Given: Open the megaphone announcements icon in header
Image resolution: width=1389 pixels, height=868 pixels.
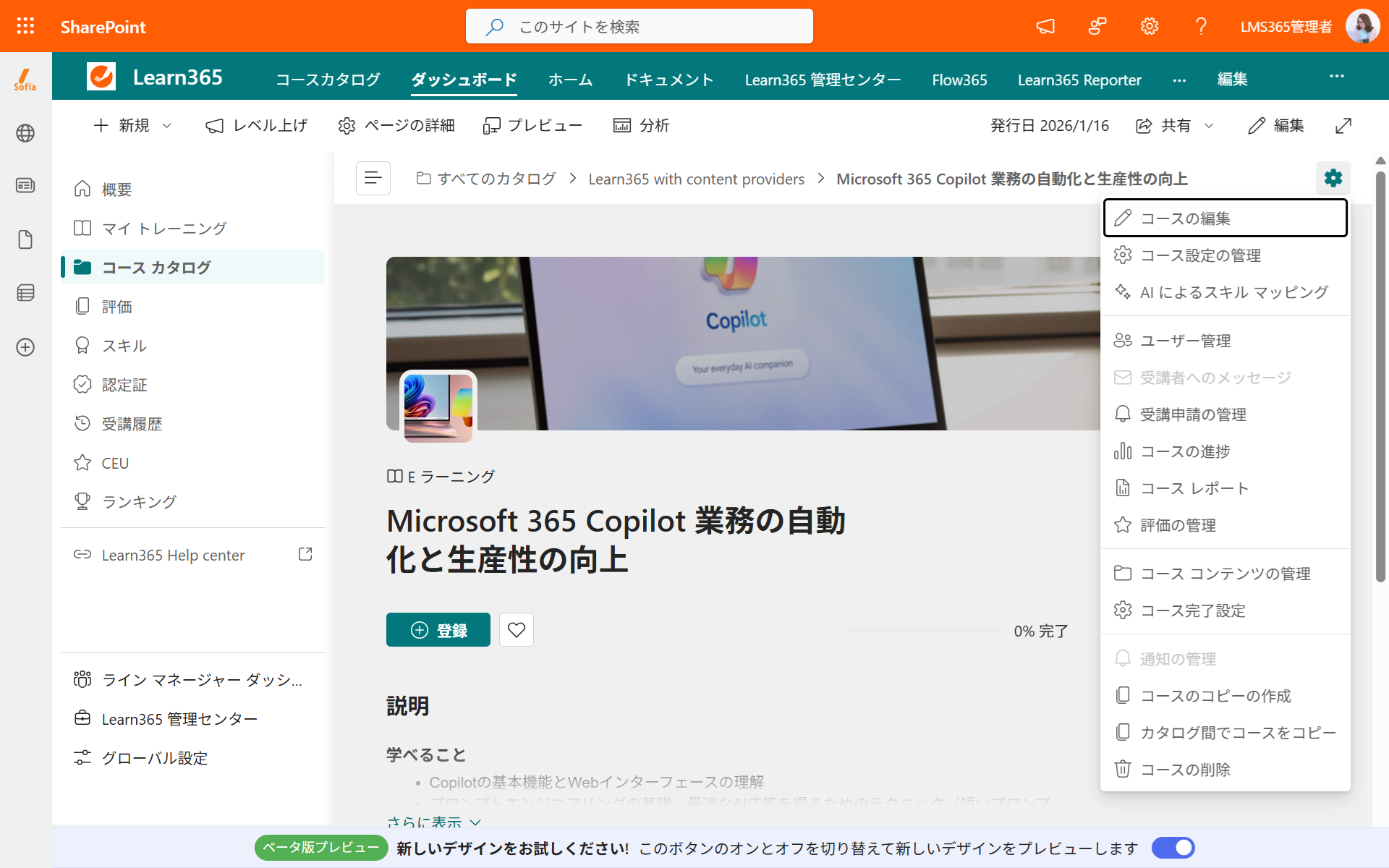Looking at the screenshot, I should [x=1045, y=27].
